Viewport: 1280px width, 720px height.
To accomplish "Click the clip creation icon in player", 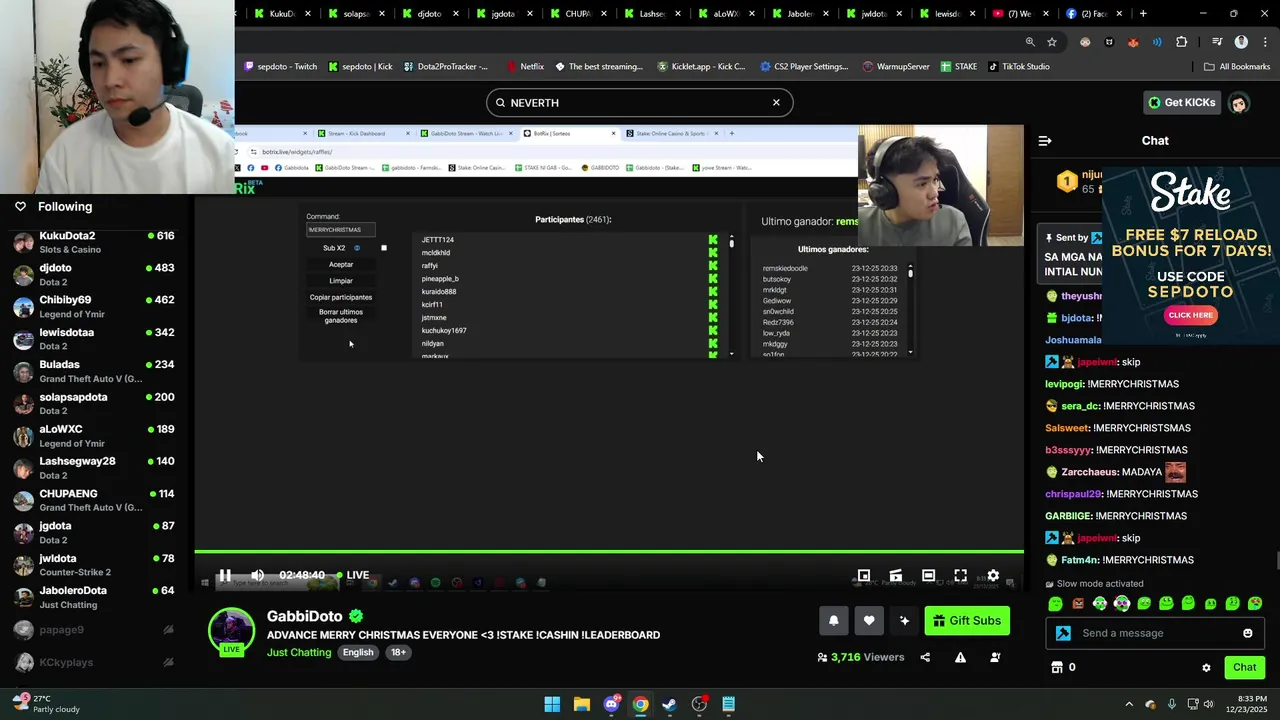I will click(x=896, y=575).
